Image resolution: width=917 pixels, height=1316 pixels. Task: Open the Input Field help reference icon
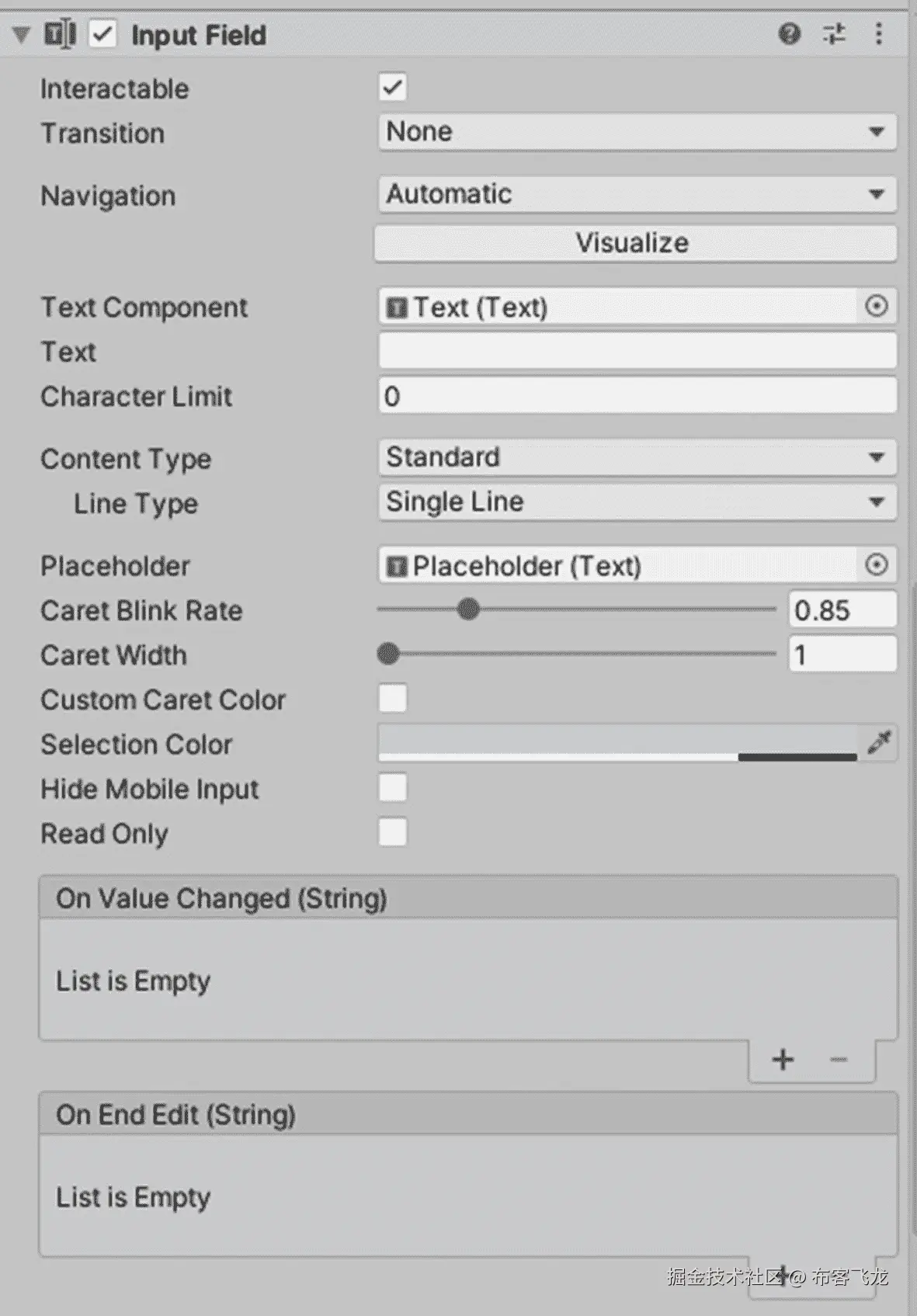789,34
